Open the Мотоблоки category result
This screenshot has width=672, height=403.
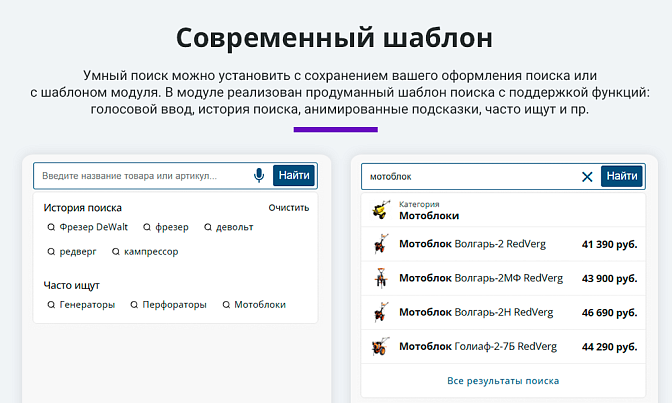pos(503,211)
